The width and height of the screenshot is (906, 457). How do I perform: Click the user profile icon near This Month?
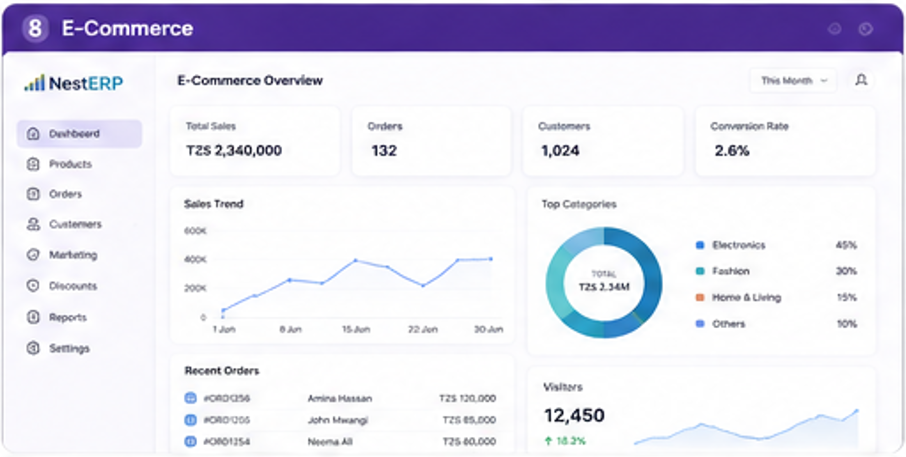click(861, 80)
